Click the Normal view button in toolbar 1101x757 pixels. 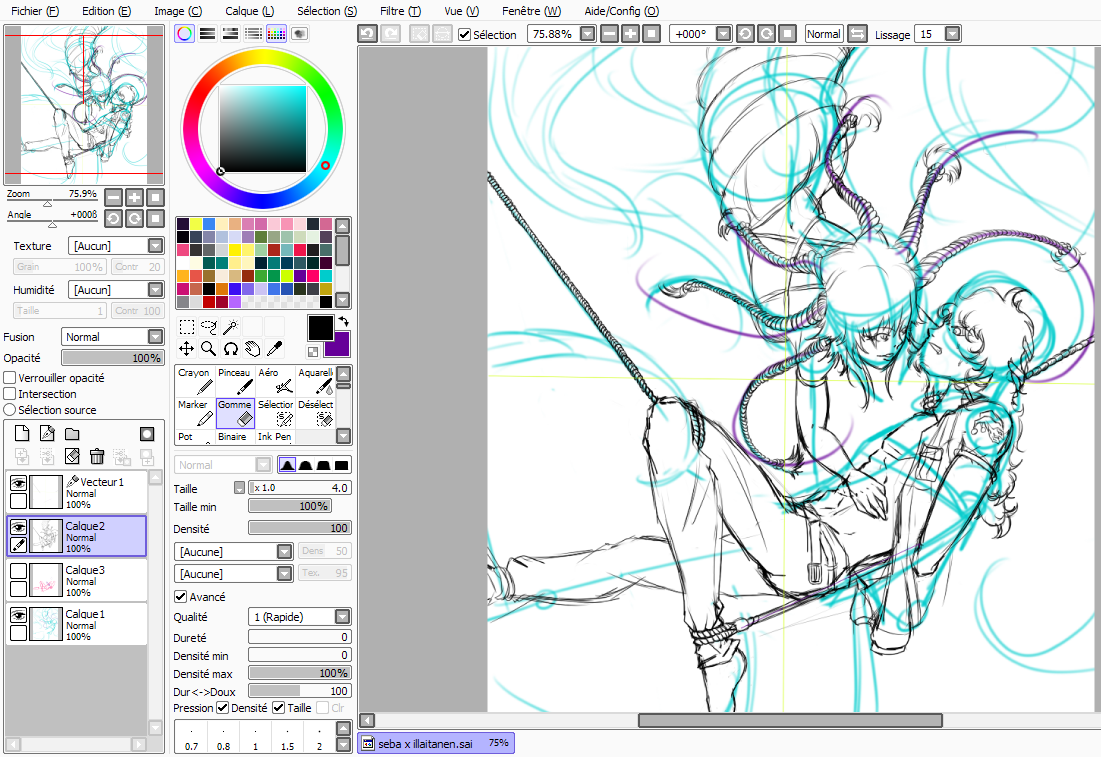(824, 34)
